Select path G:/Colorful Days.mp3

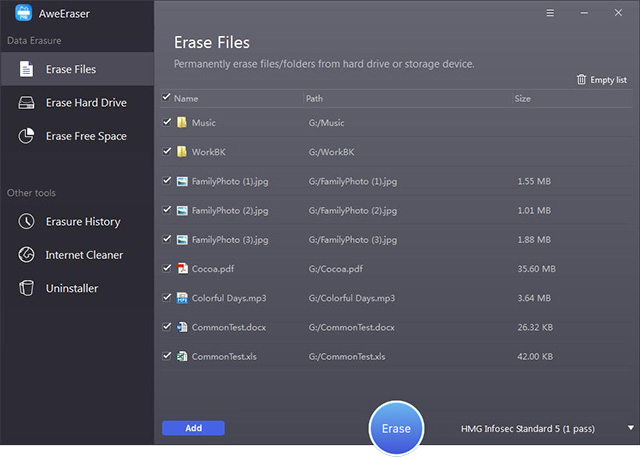tap(351, 298)
